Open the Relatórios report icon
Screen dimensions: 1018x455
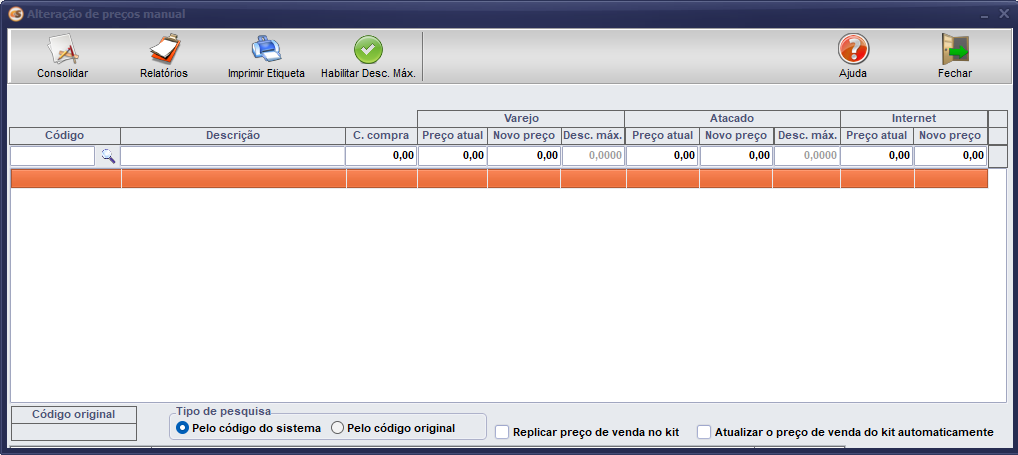(x=163, y=50)
